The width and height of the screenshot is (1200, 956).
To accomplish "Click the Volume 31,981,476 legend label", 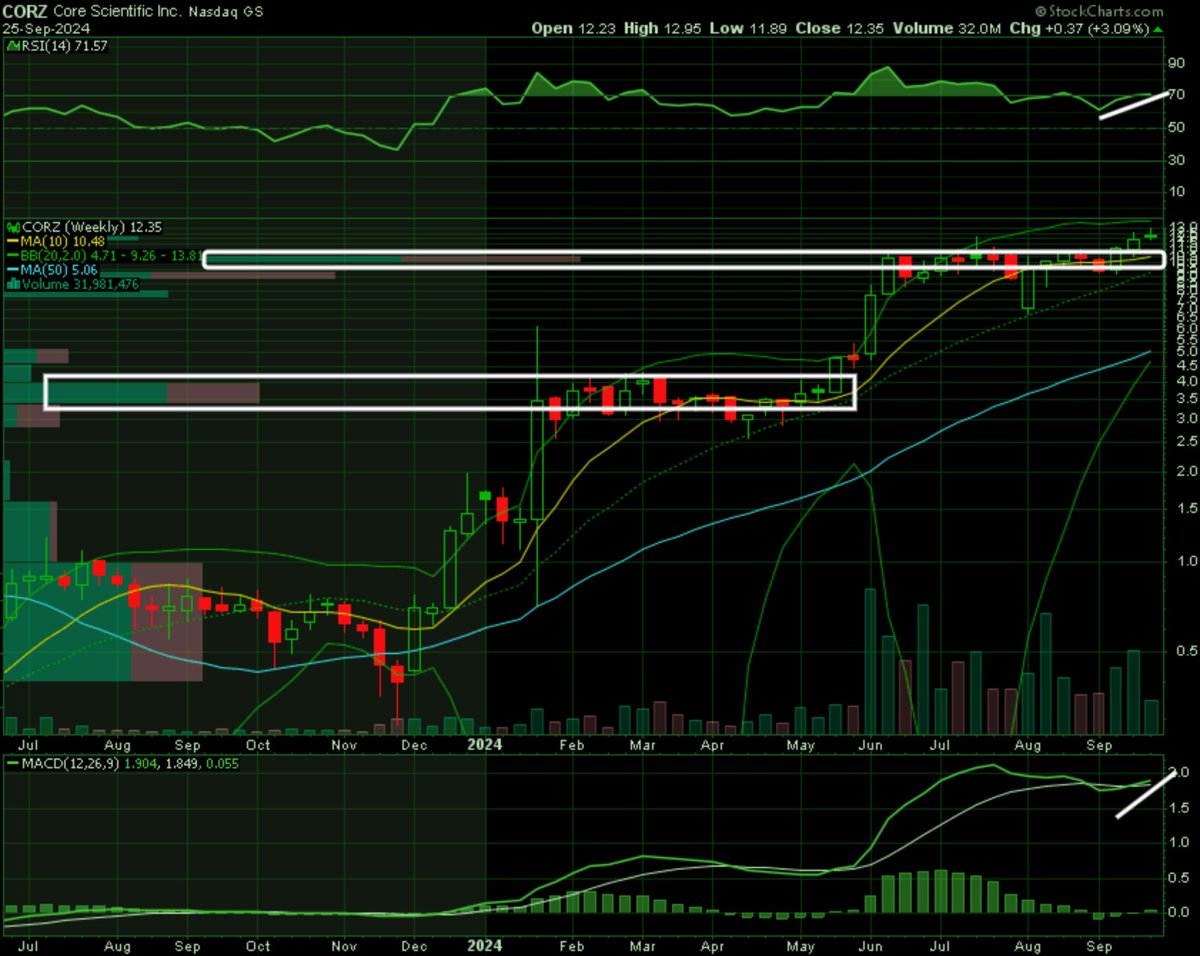I will [81, 285].
